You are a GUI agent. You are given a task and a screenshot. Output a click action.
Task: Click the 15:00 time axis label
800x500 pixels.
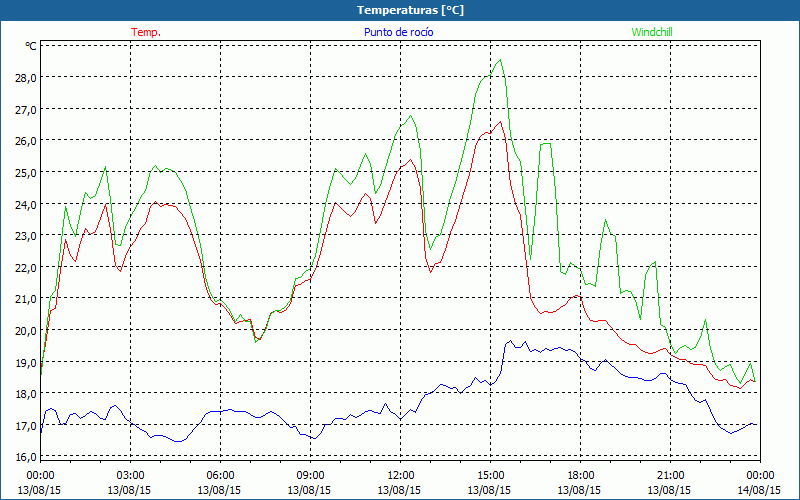pos(490,476)
